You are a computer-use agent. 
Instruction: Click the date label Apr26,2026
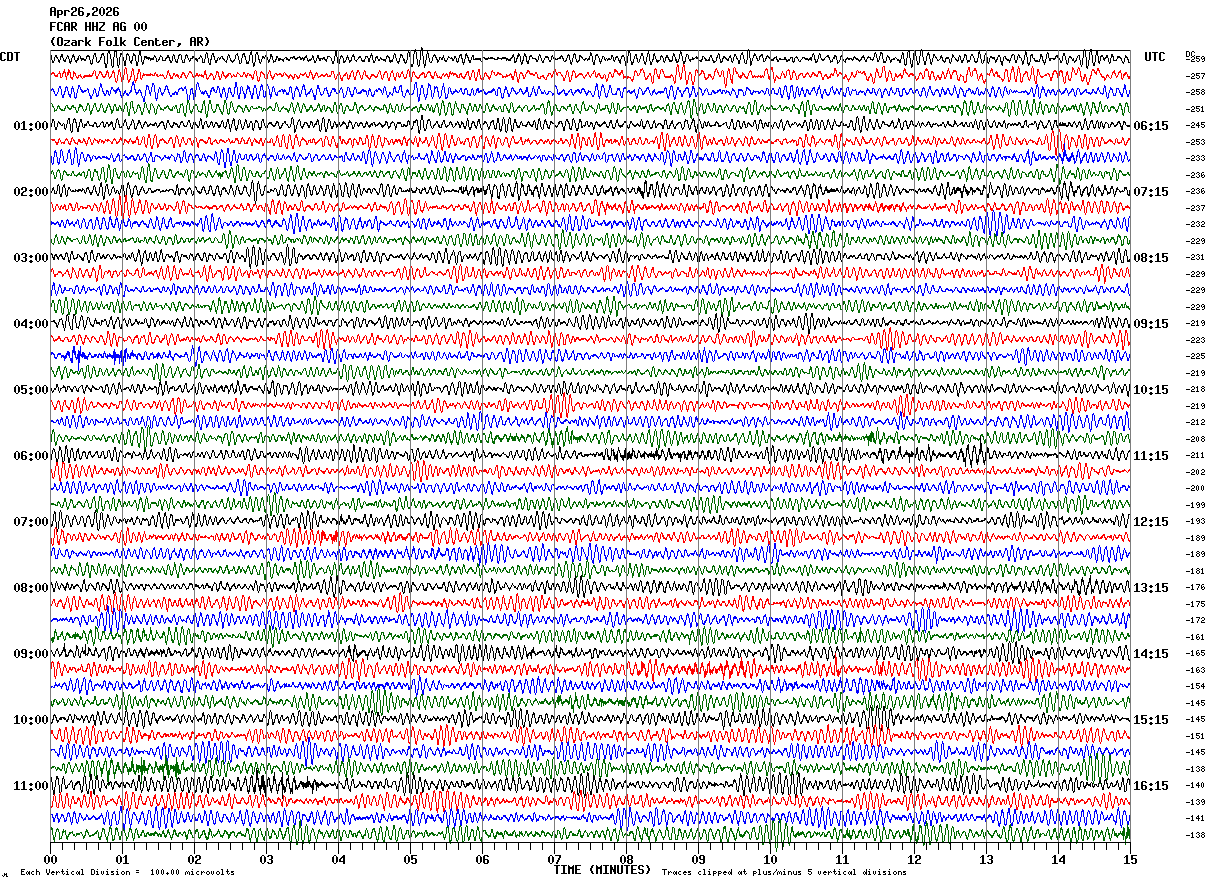pyautogui.click(x=84, y=12)
